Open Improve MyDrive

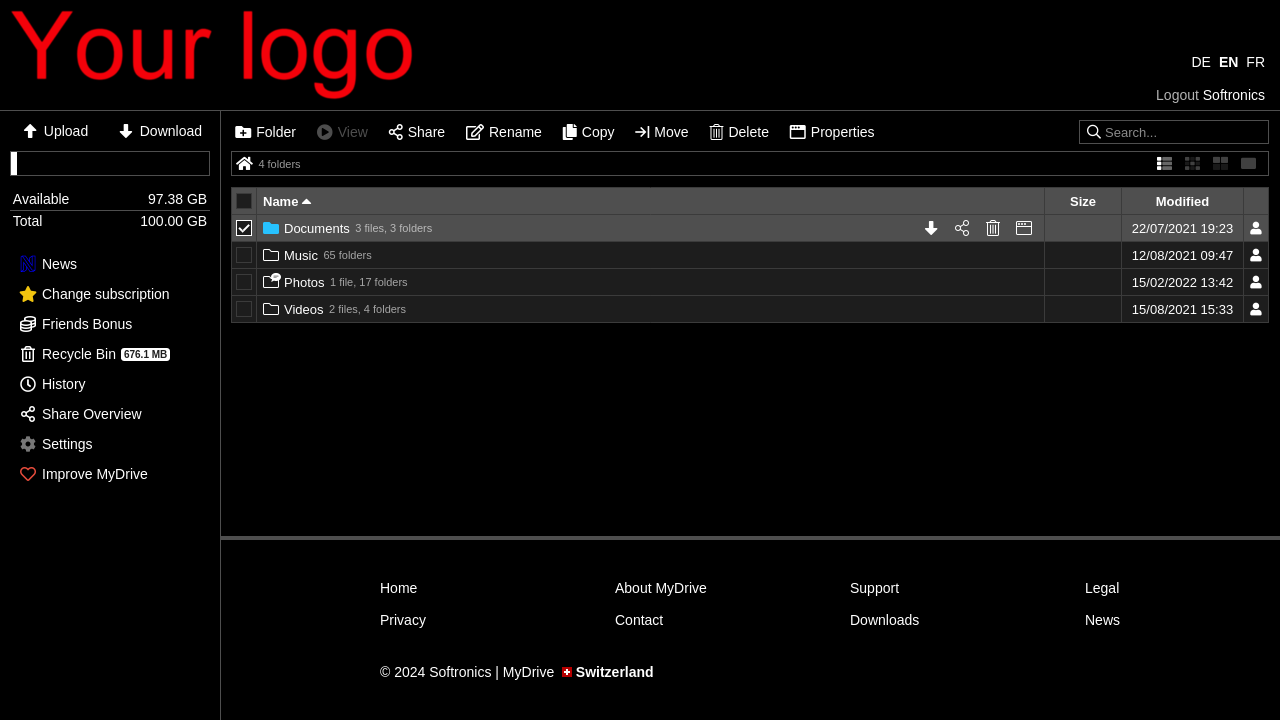pyautogui.click(x=84, y=474)
